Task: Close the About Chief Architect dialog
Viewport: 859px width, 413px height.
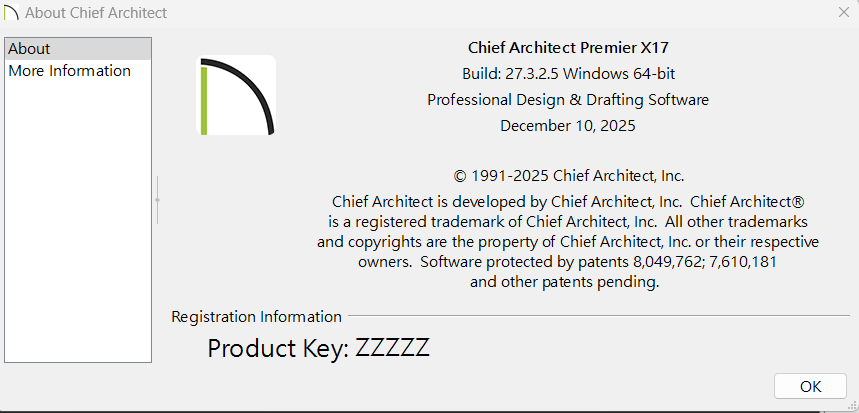Action: (843, 13)
